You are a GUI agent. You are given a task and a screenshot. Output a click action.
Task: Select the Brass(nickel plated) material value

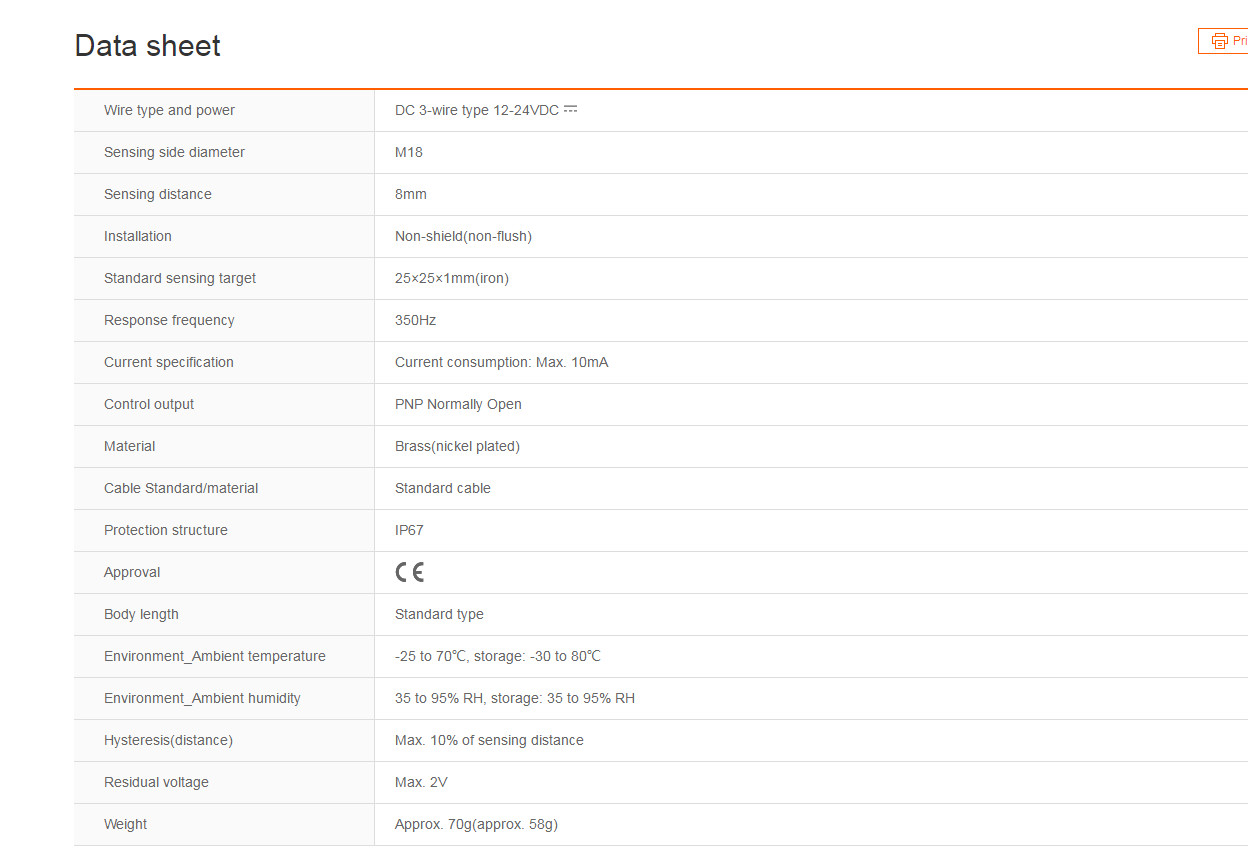point(457,446)
